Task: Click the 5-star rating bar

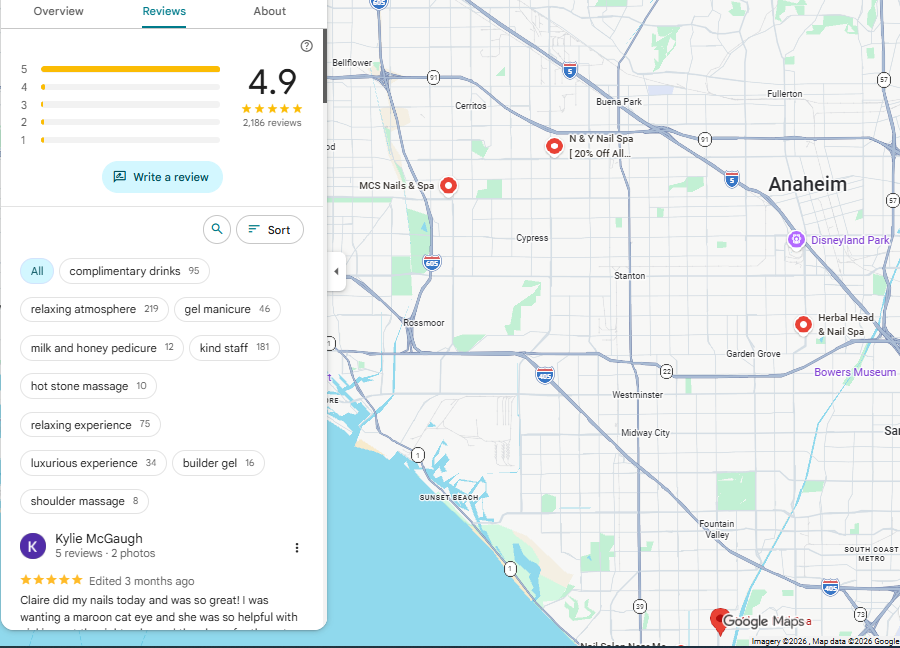Action: click(x=130, y=68)
